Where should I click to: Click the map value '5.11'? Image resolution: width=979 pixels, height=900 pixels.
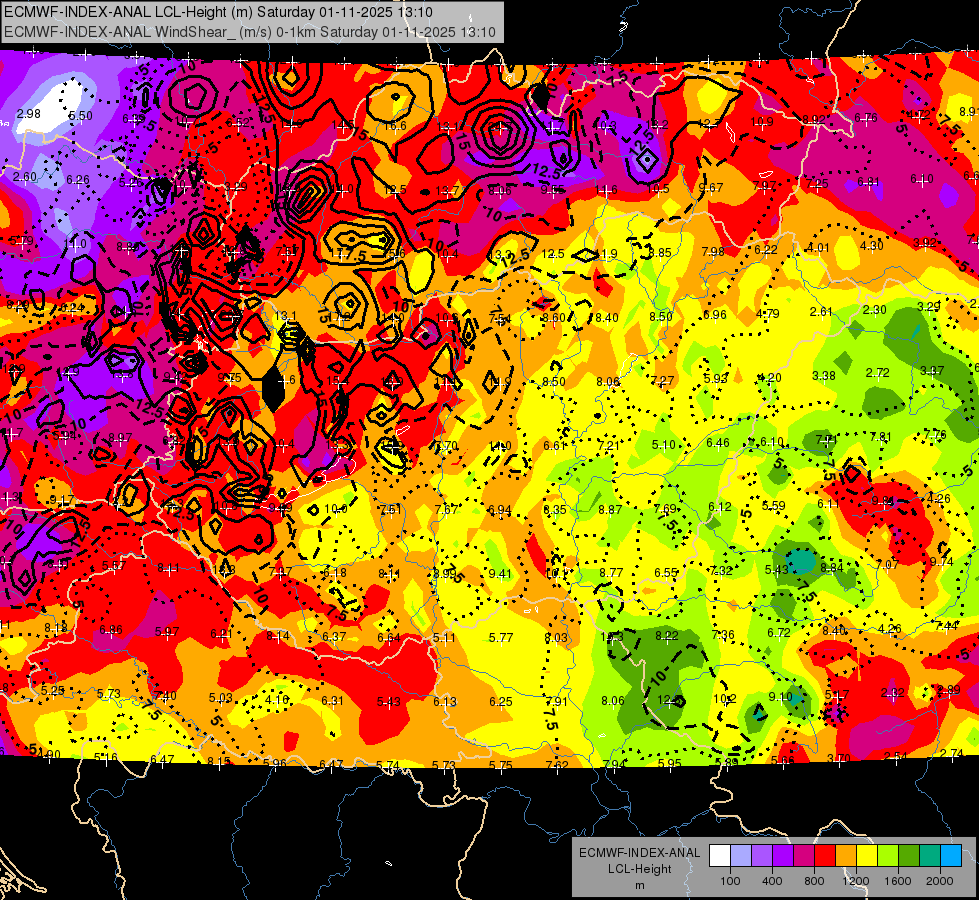point(445,638)
